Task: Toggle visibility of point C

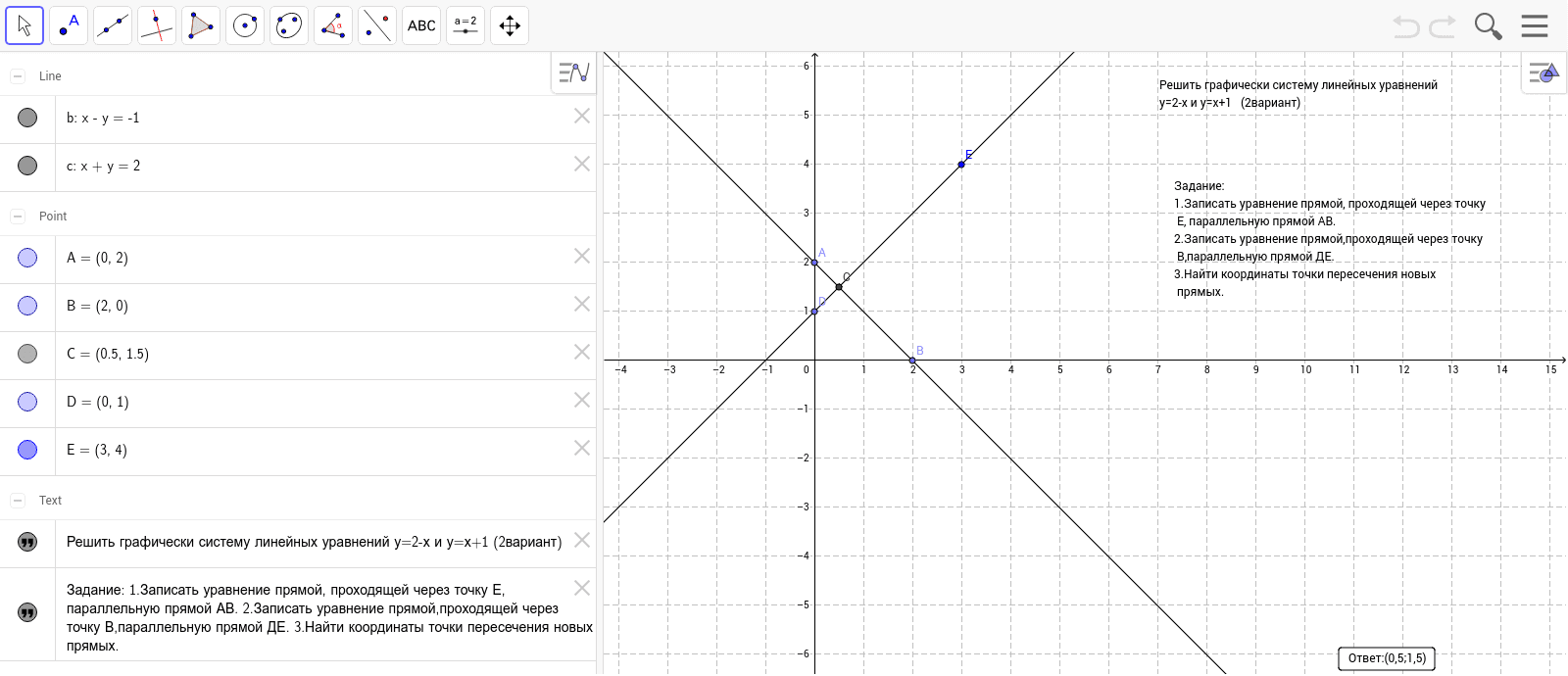Action: point(27,354)
